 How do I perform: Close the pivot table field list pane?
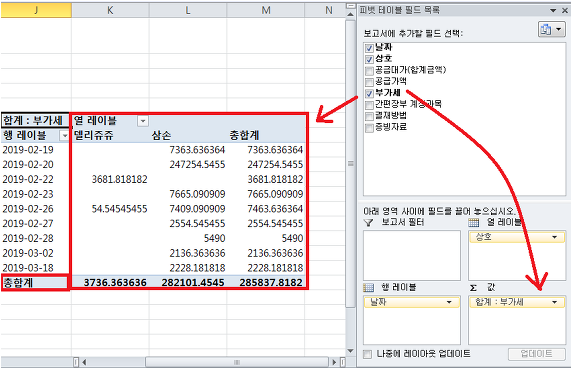click(565, 10)
